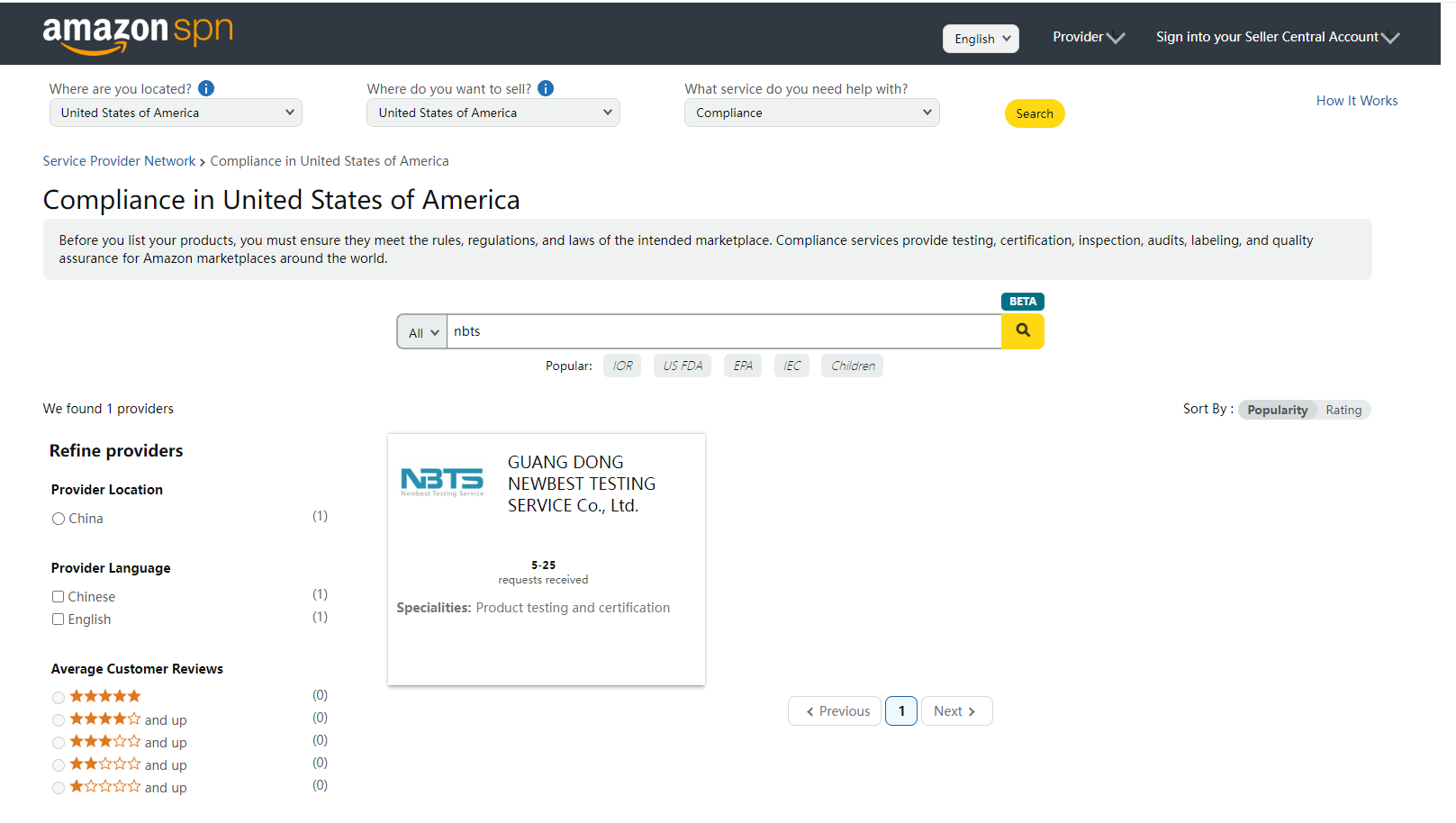Screen dimensions: 1456x823
Task: Open the All category search dropdown
Action: [x=422, y=332]
